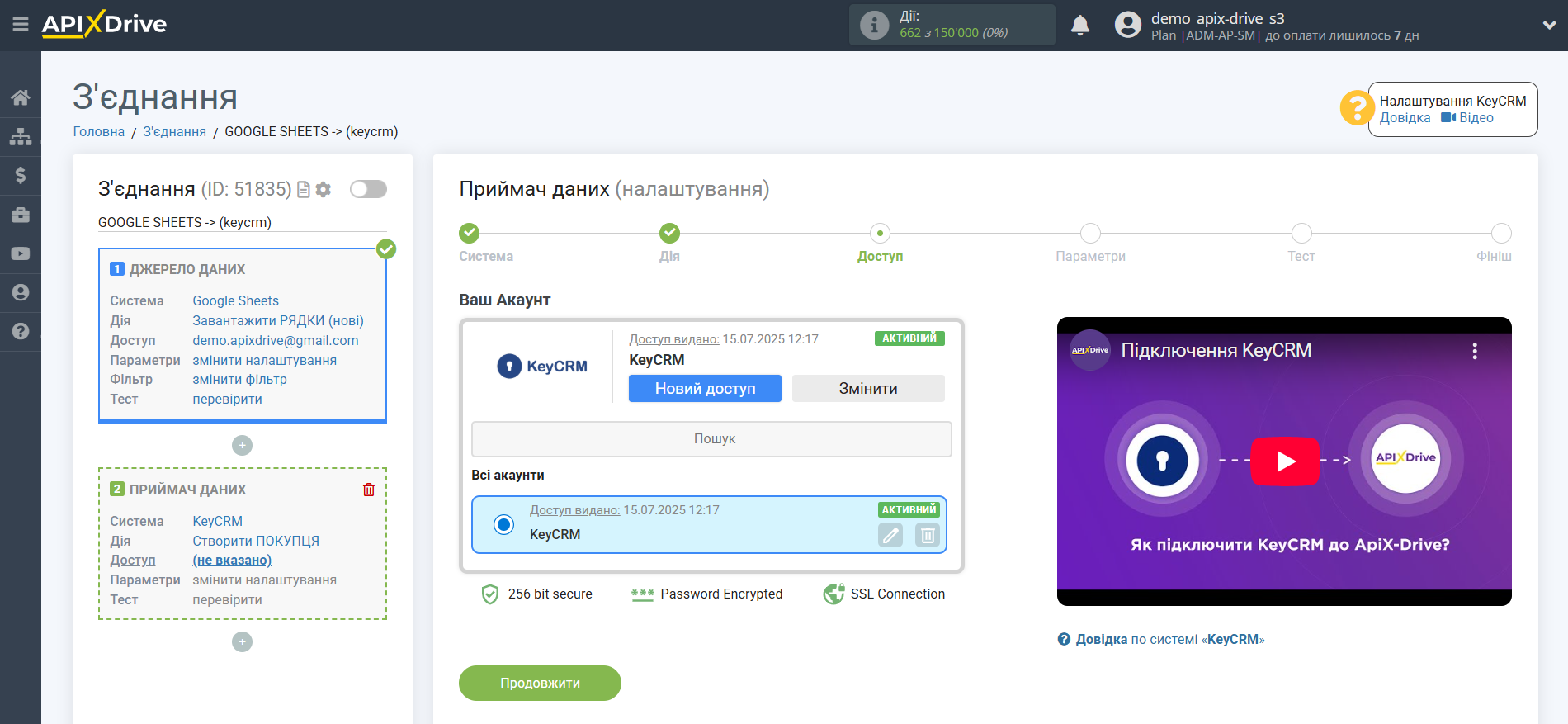
Task: Click source перевірити test link
Action: click(x=228, y=399)
